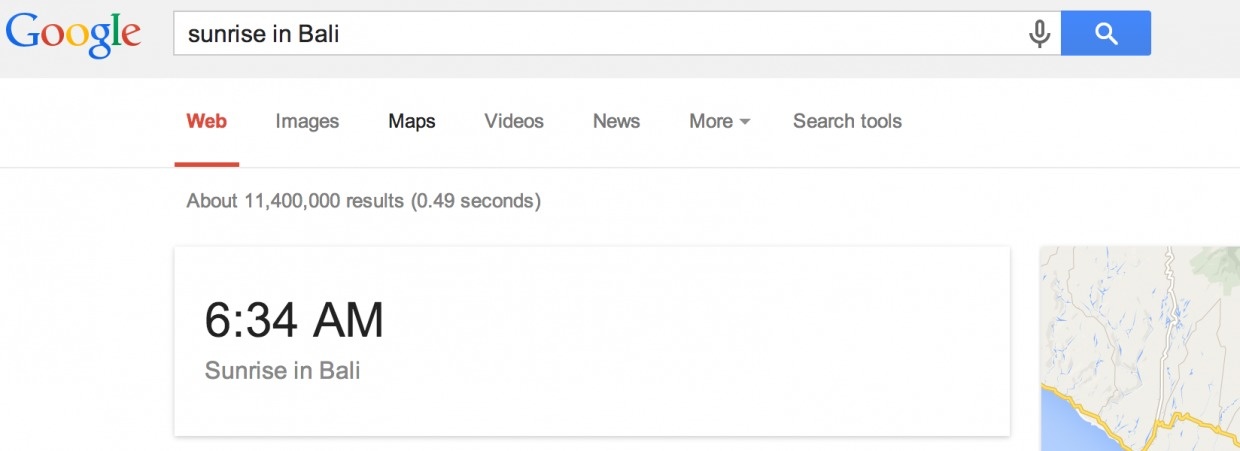Go to the Videos tab
The width and height of the screenshot is (1240, 451).
tap(514, 121)
